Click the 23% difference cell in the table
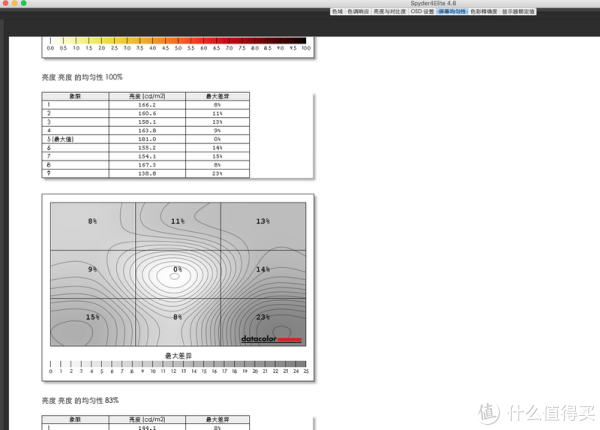 point(217,174)
